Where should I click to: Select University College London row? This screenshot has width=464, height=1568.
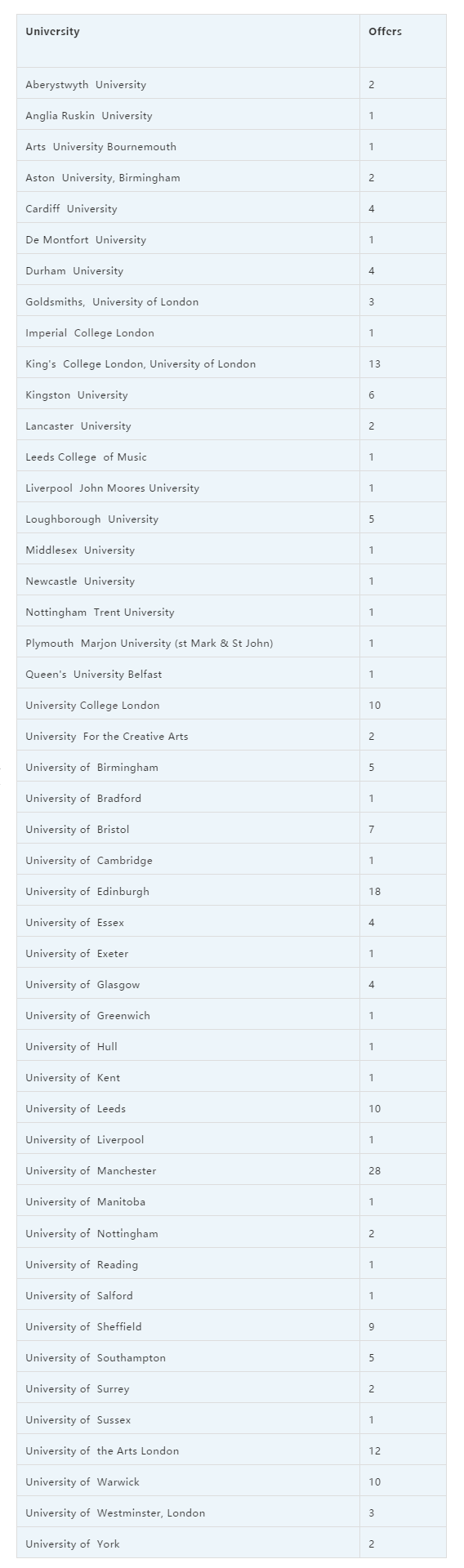(231, 706)
